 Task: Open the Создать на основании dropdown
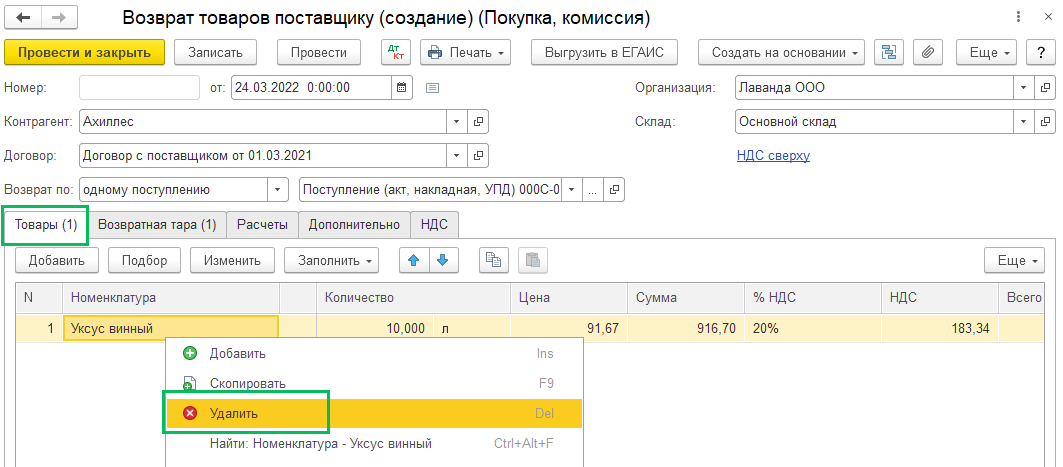click(782, 52)
